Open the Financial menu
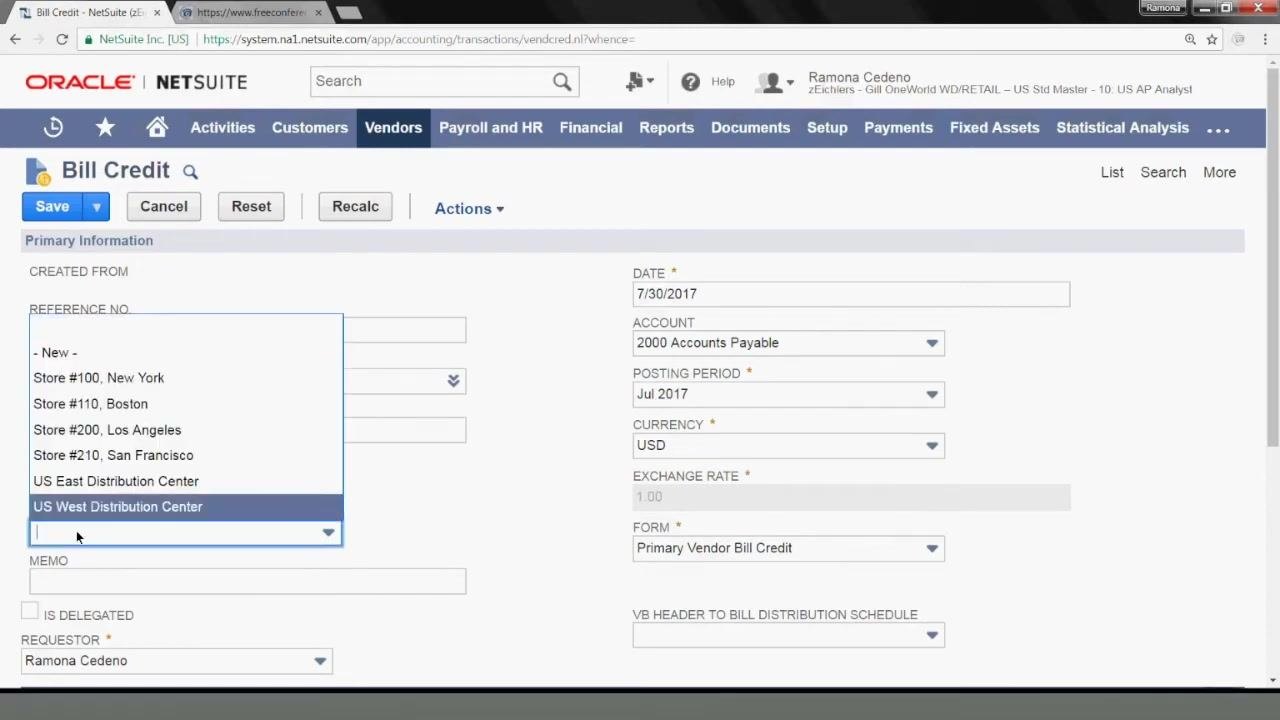The image size is (1280, 720). pos(591,128)
